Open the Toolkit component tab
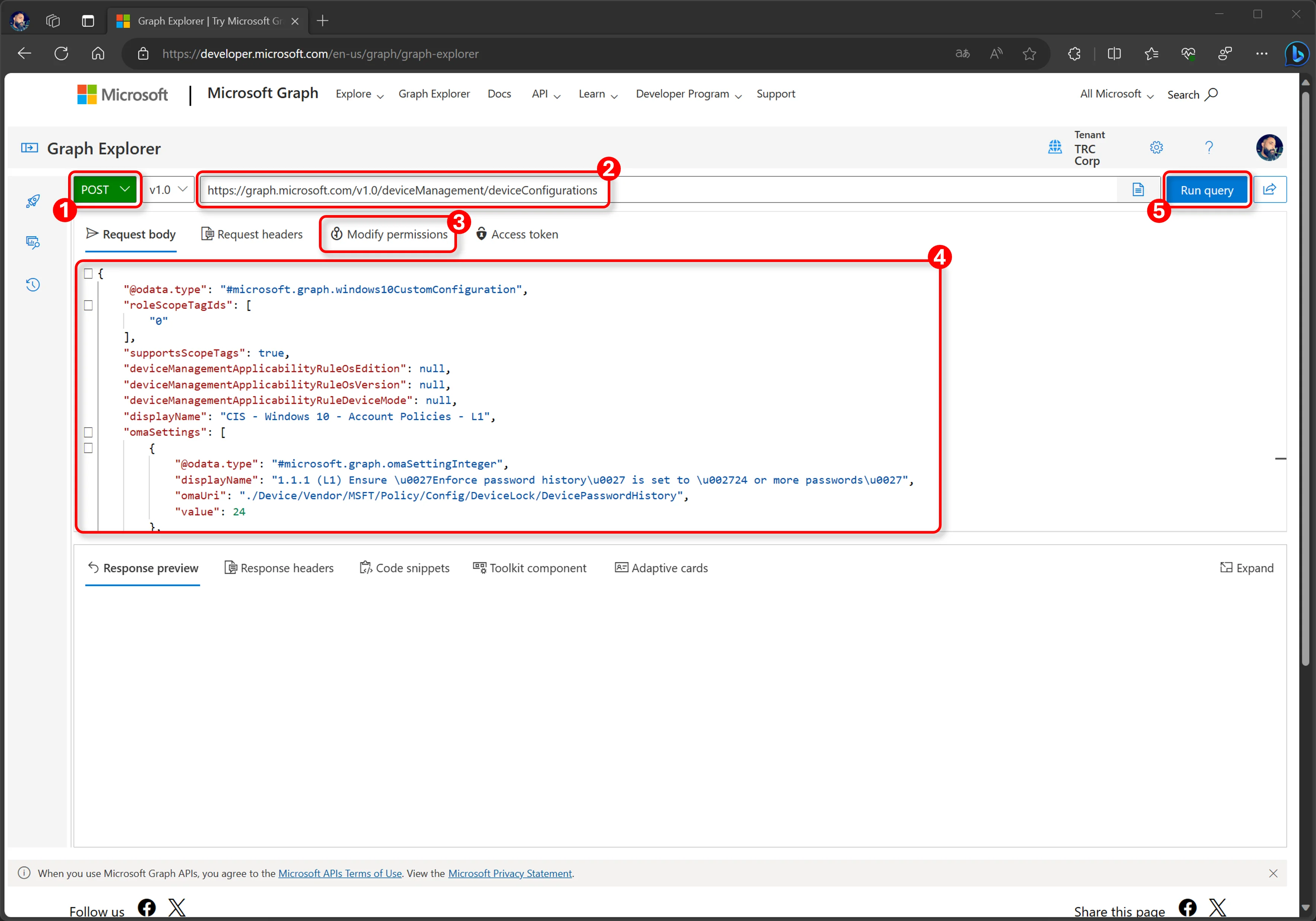The image size is (1316, 921). coord(530,568)
